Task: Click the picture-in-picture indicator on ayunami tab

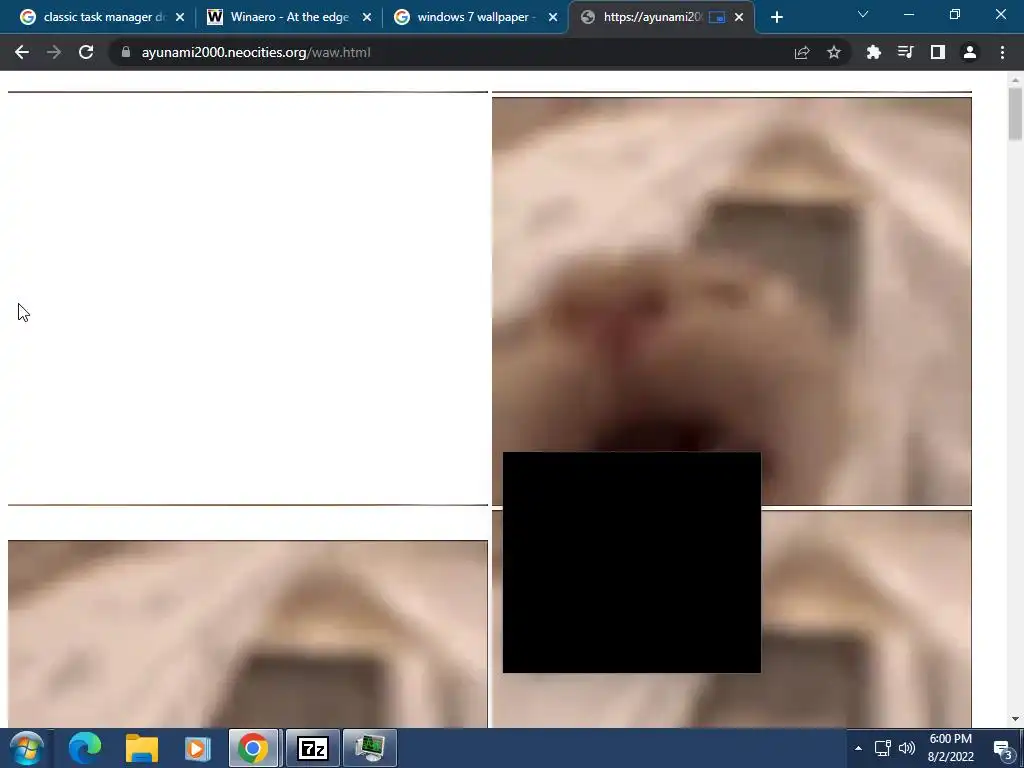Action: [716, 17]
